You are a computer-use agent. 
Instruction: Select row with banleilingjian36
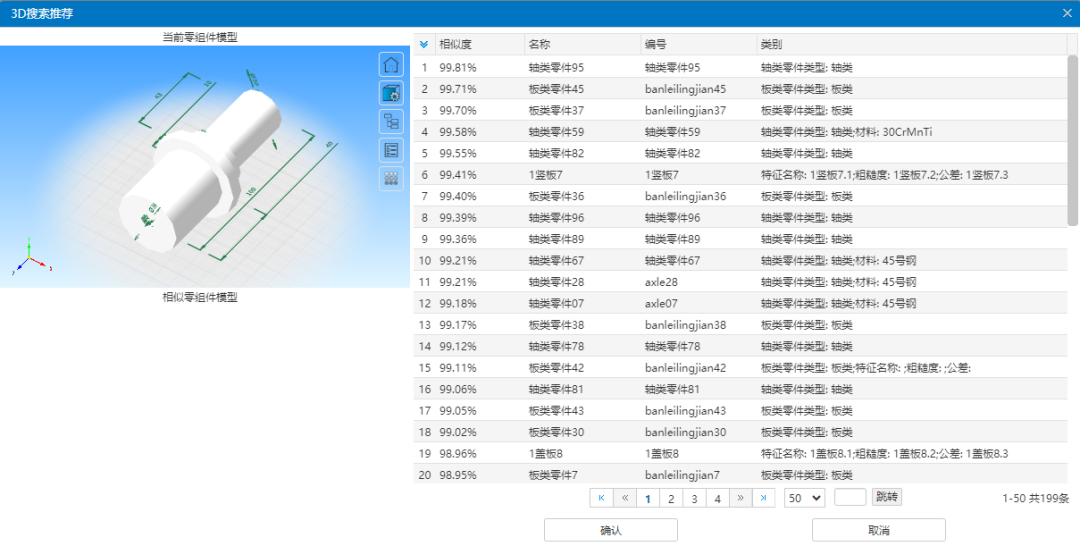pyautogui.click(x=740, y=196)
